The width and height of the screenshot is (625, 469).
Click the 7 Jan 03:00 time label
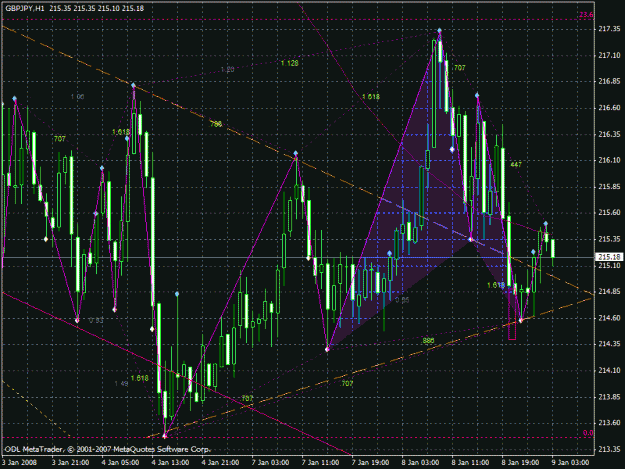coord(270,462)
